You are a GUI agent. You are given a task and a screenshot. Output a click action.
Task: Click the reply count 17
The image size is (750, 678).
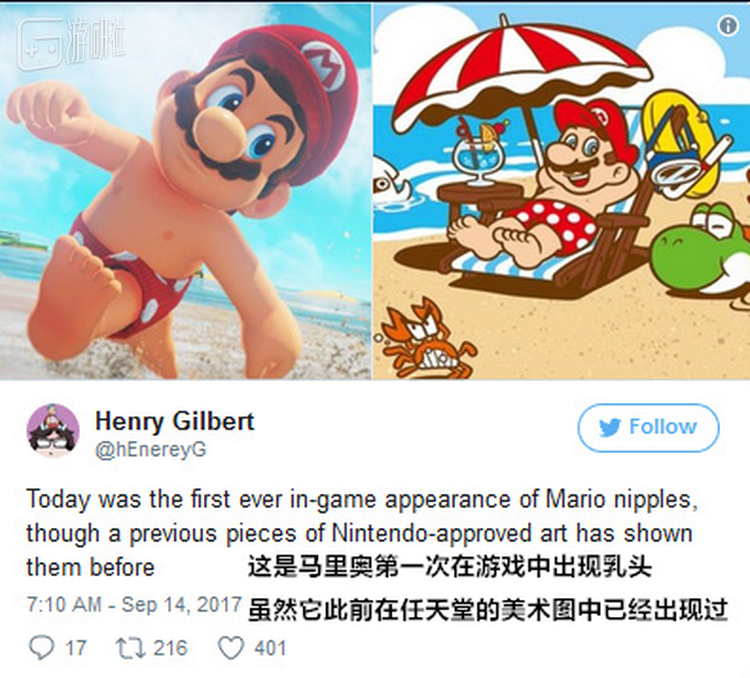[76, 648]
